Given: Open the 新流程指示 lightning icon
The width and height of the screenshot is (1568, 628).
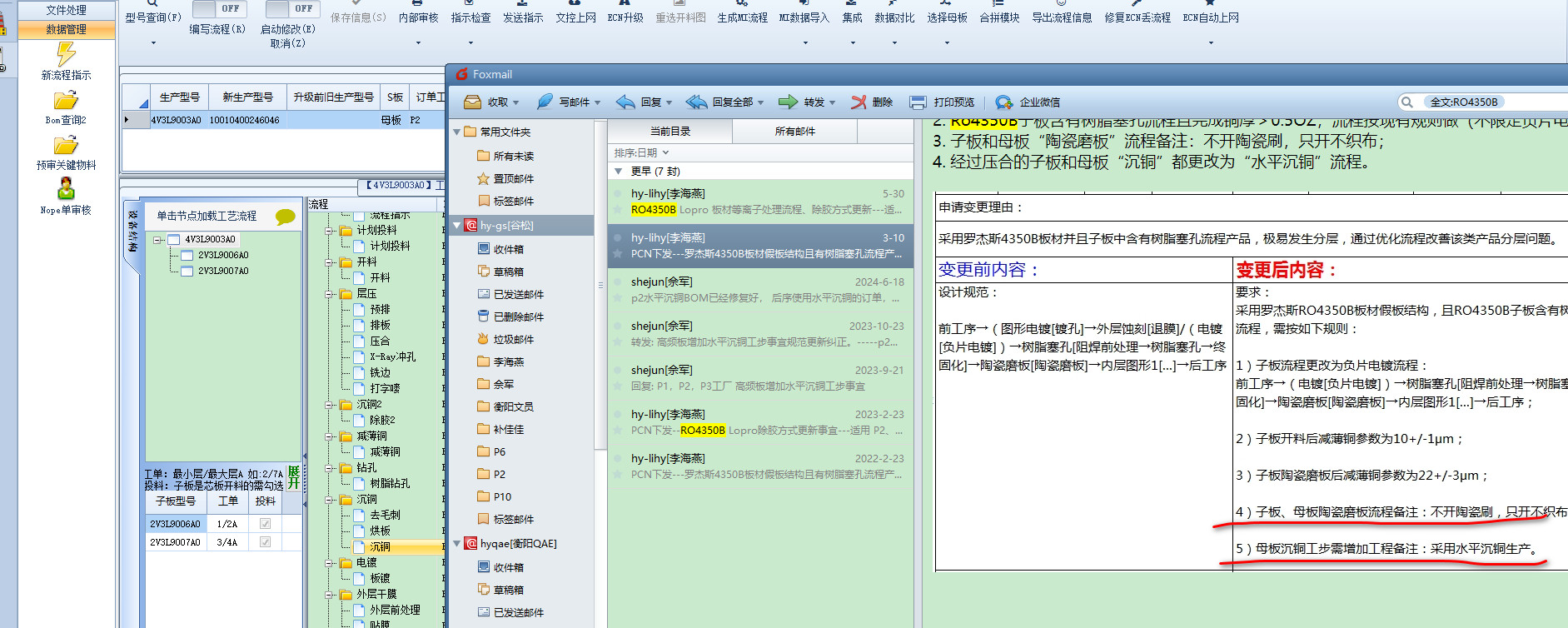Looking at the screenshot, I should (x=66, y=54).
